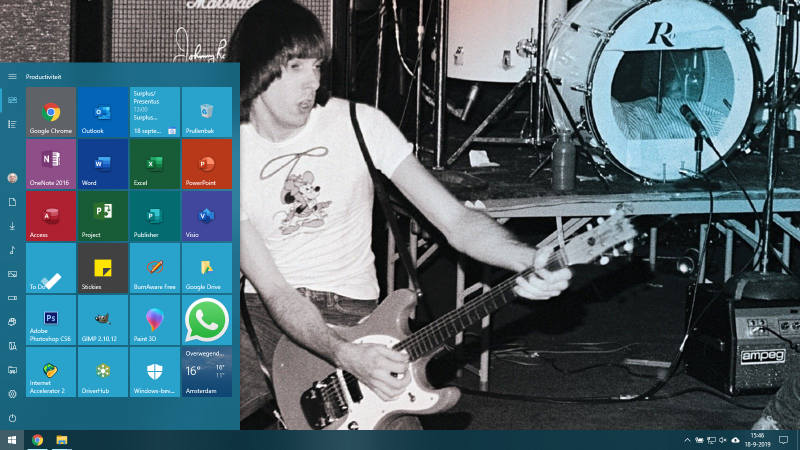Launch the Stickies tile
The height and width of the screenshot is (450, 800).
pos(103,268)
